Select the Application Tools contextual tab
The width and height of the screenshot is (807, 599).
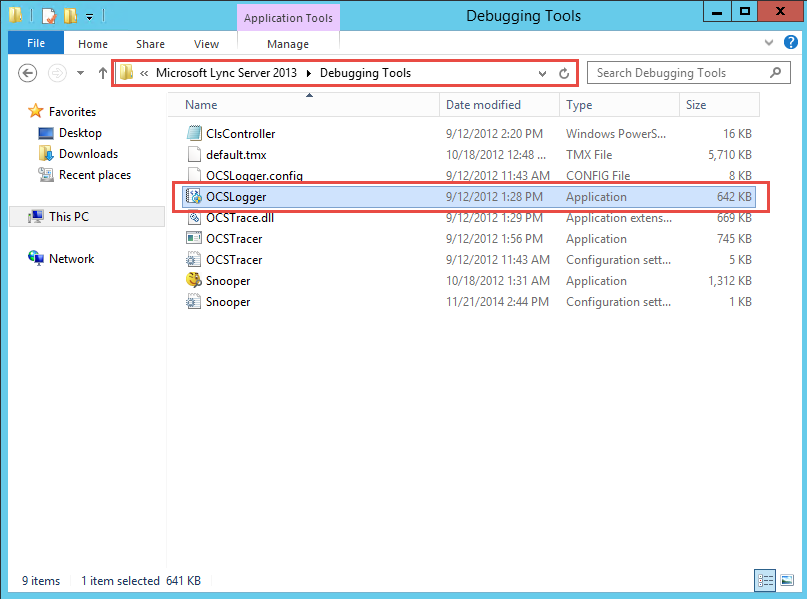[x=288, y=18]
